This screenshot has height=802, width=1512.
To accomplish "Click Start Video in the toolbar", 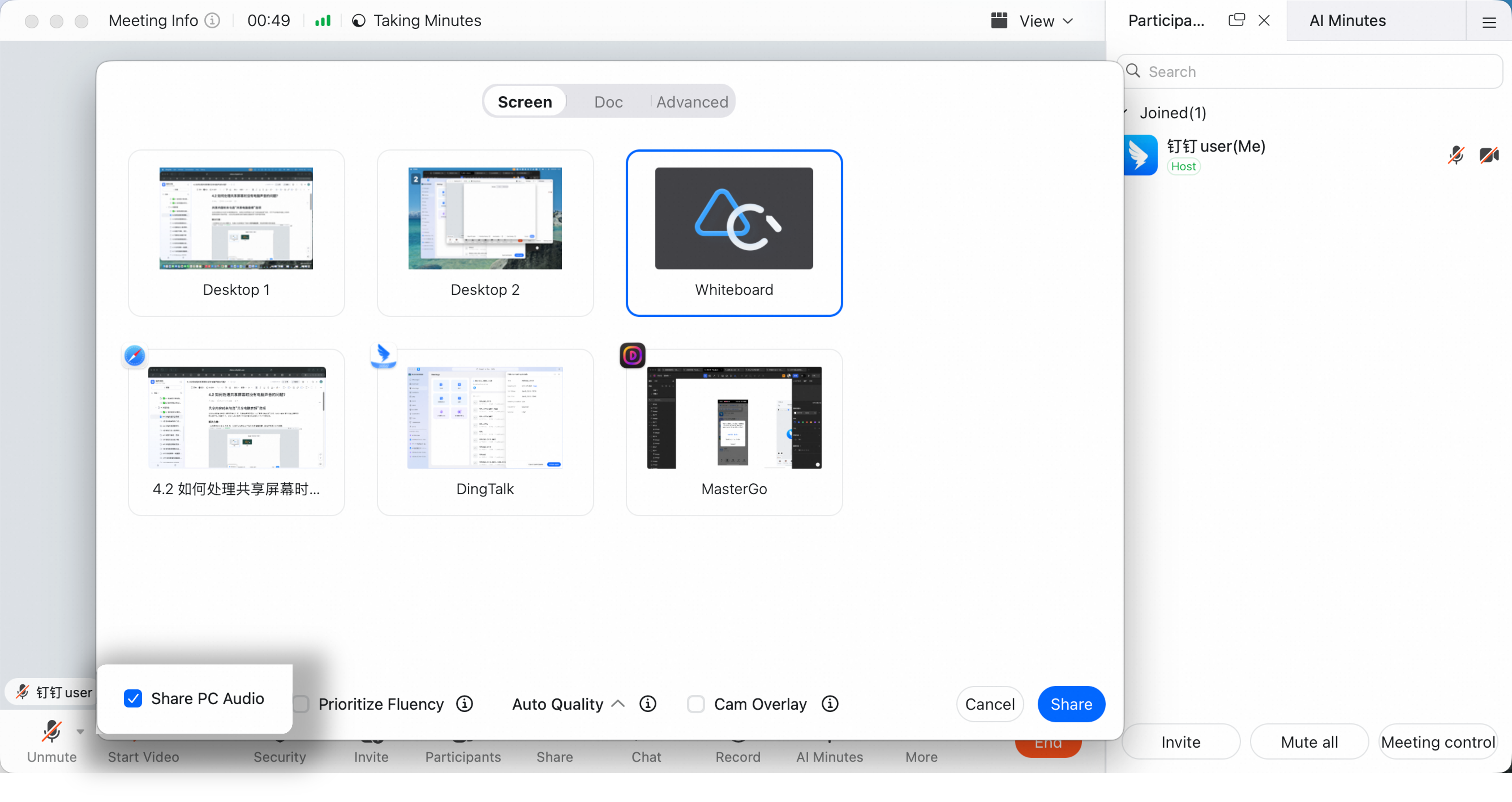I will (x=143, y=757).
